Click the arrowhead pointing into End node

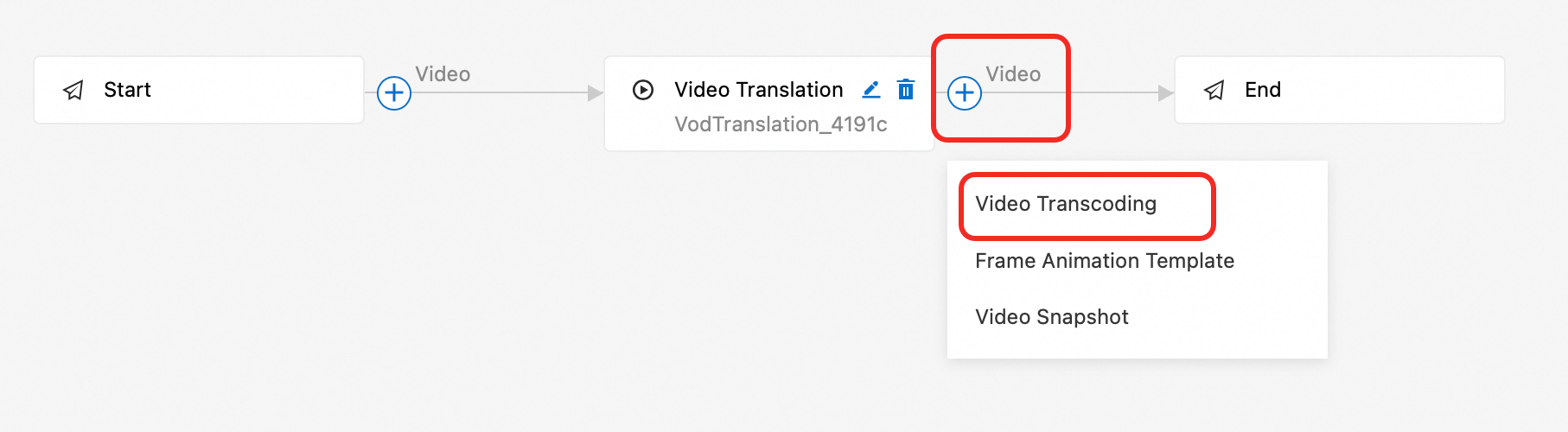tap(1165, 92)
